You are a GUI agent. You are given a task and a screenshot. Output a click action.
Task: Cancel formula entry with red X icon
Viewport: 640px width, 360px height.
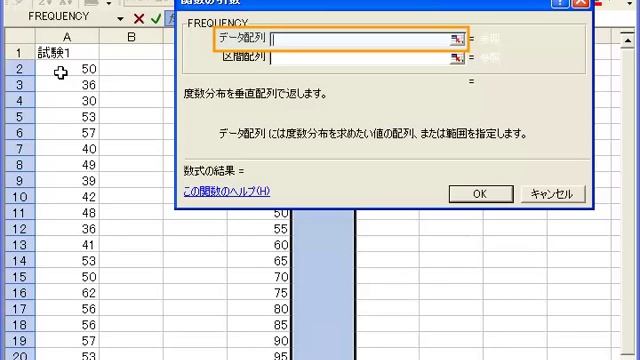[x=139, y=18]
